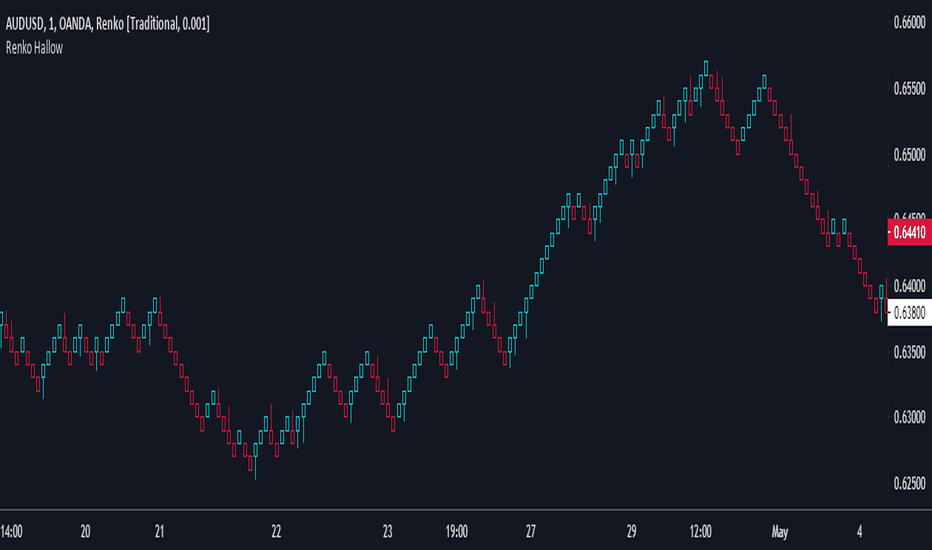Click the 12:00 time axis label
This screenshot has height=550, width=932.
tap(701, 532)
